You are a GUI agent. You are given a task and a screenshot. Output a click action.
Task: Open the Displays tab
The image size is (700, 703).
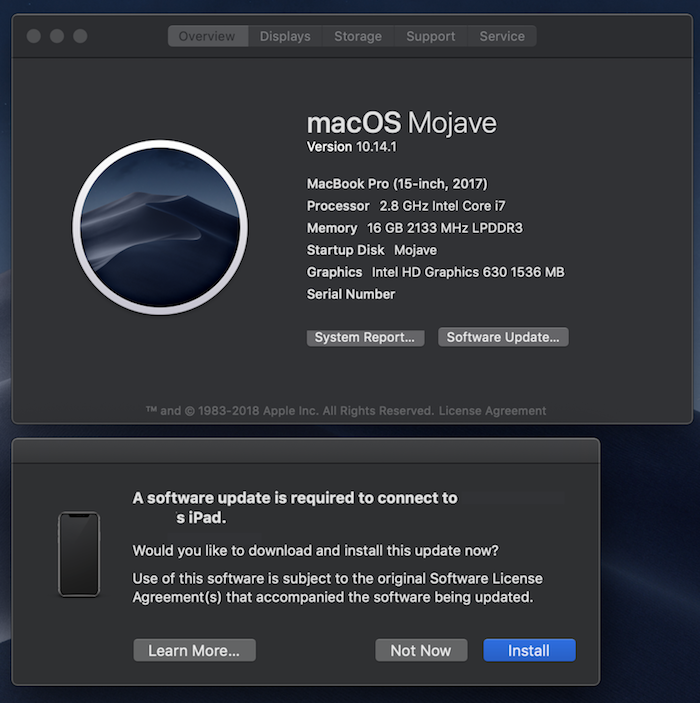click(x=285, y=36)
